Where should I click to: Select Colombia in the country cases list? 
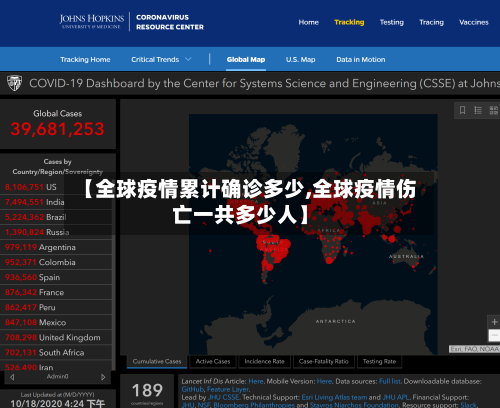coord(56,262)
